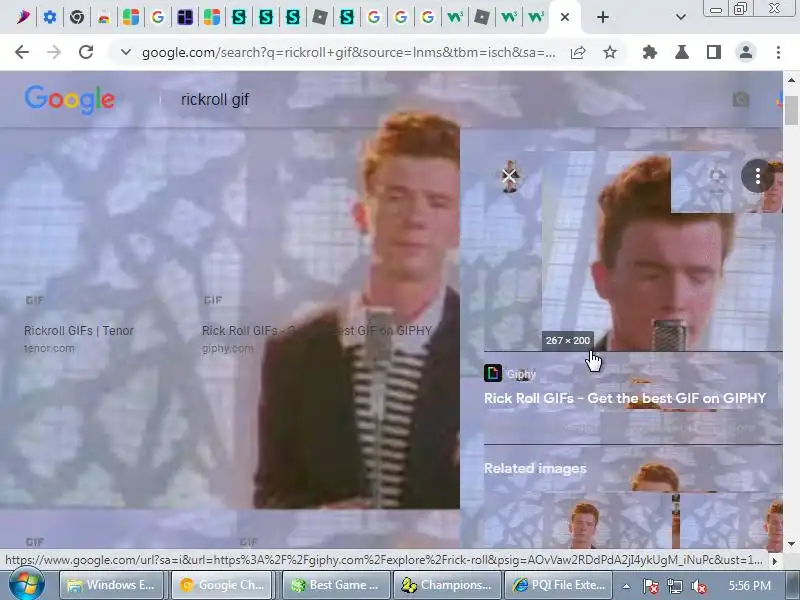Open the preview panel three-dot menu
The width and height of the screenshot is (800, 600).
tap(758, 176)
